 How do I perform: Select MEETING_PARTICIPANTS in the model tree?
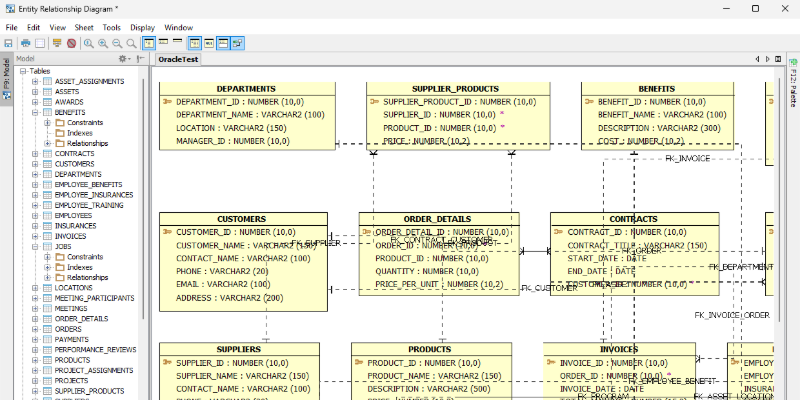tap(95, 298)
